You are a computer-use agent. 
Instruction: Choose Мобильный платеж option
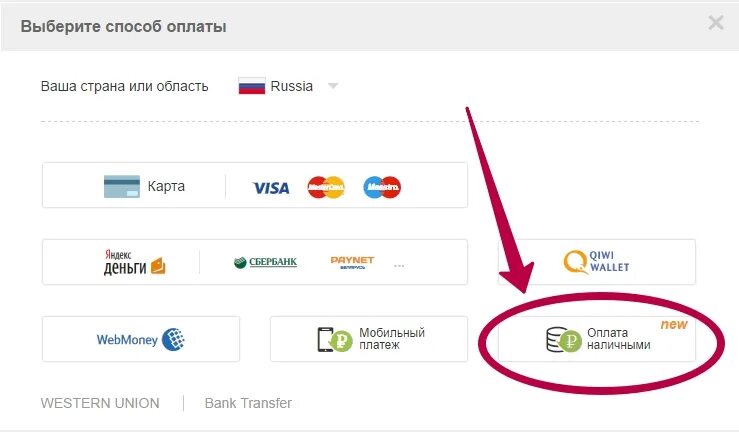tap(369, 339)
